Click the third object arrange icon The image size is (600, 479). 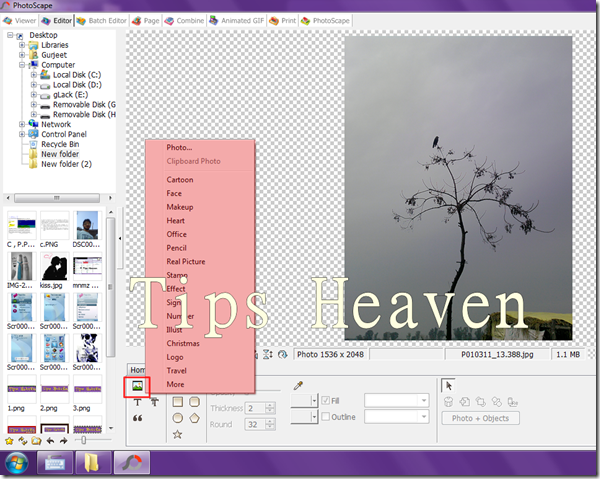(x=481, y=402)
